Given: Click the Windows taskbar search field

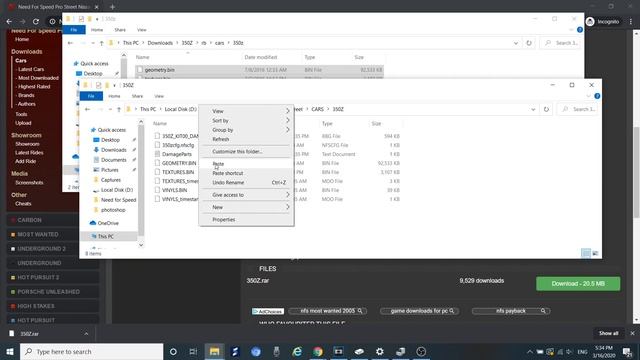Looking at the screenshot, I should (x=91, y=351).
